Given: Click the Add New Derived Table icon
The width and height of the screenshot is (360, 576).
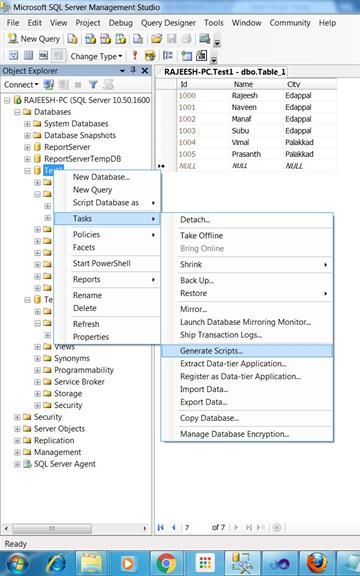Looking at the screenshot, I should pyautogui.click(x=201, y=56).
